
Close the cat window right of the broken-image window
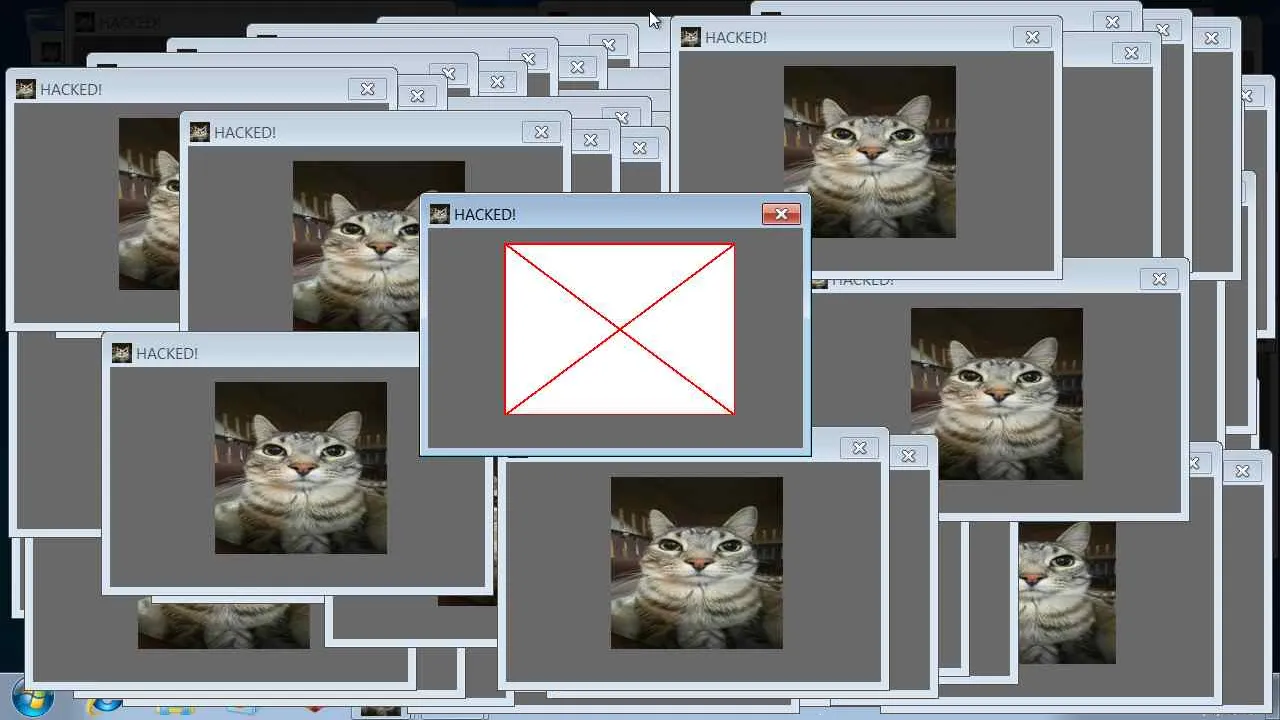[1159, 279]
